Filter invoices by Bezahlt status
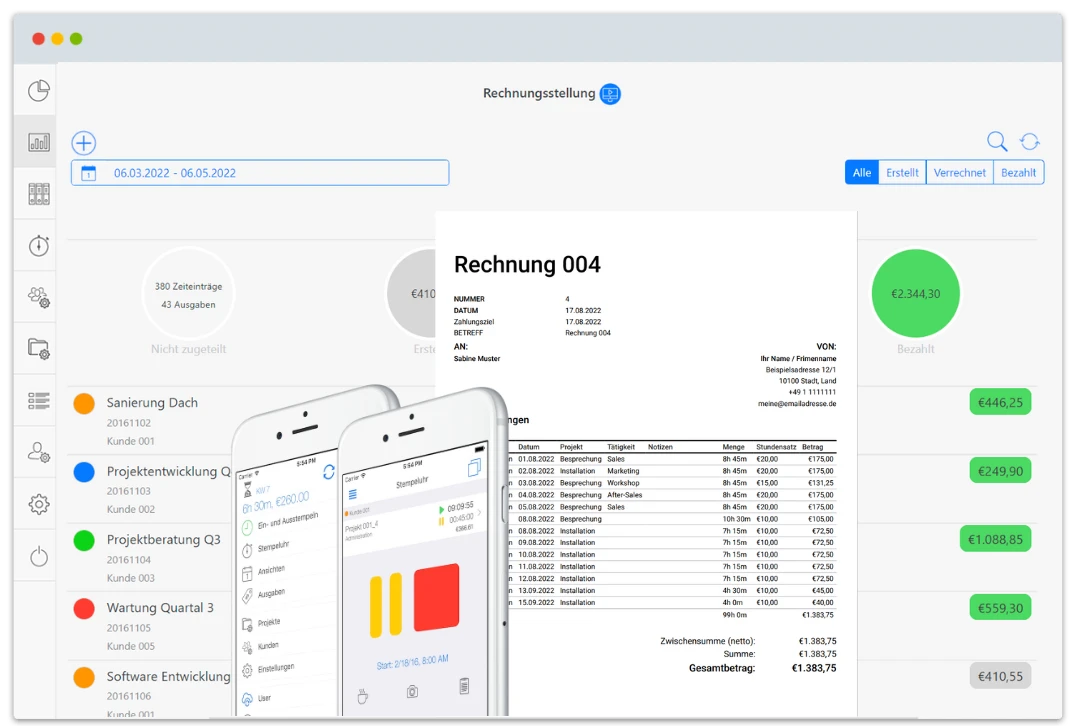This screenshot has height=726, width=1079. coord(1018,173)
